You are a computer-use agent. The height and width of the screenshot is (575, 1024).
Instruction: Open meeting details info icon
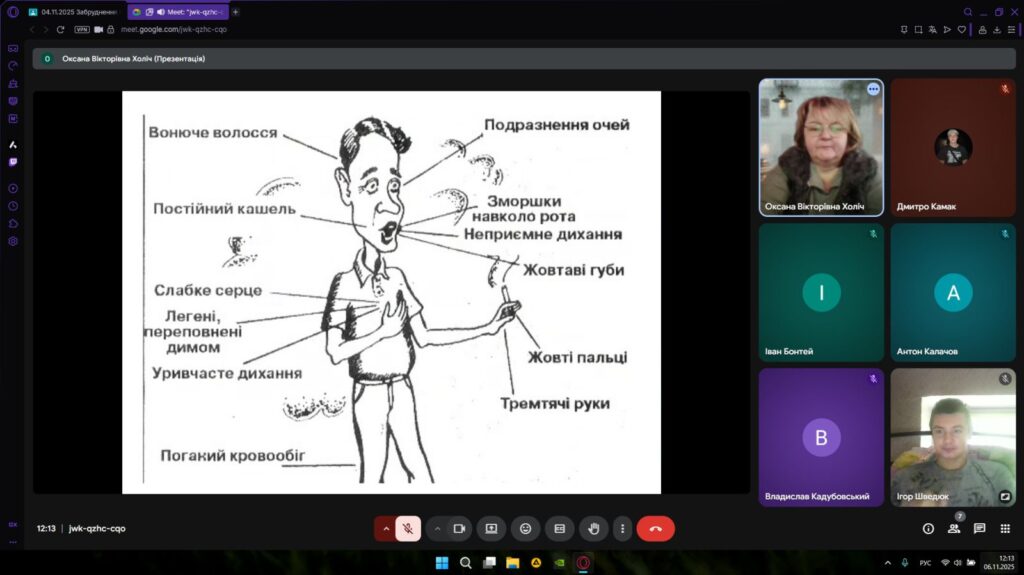tap(928, 528)
